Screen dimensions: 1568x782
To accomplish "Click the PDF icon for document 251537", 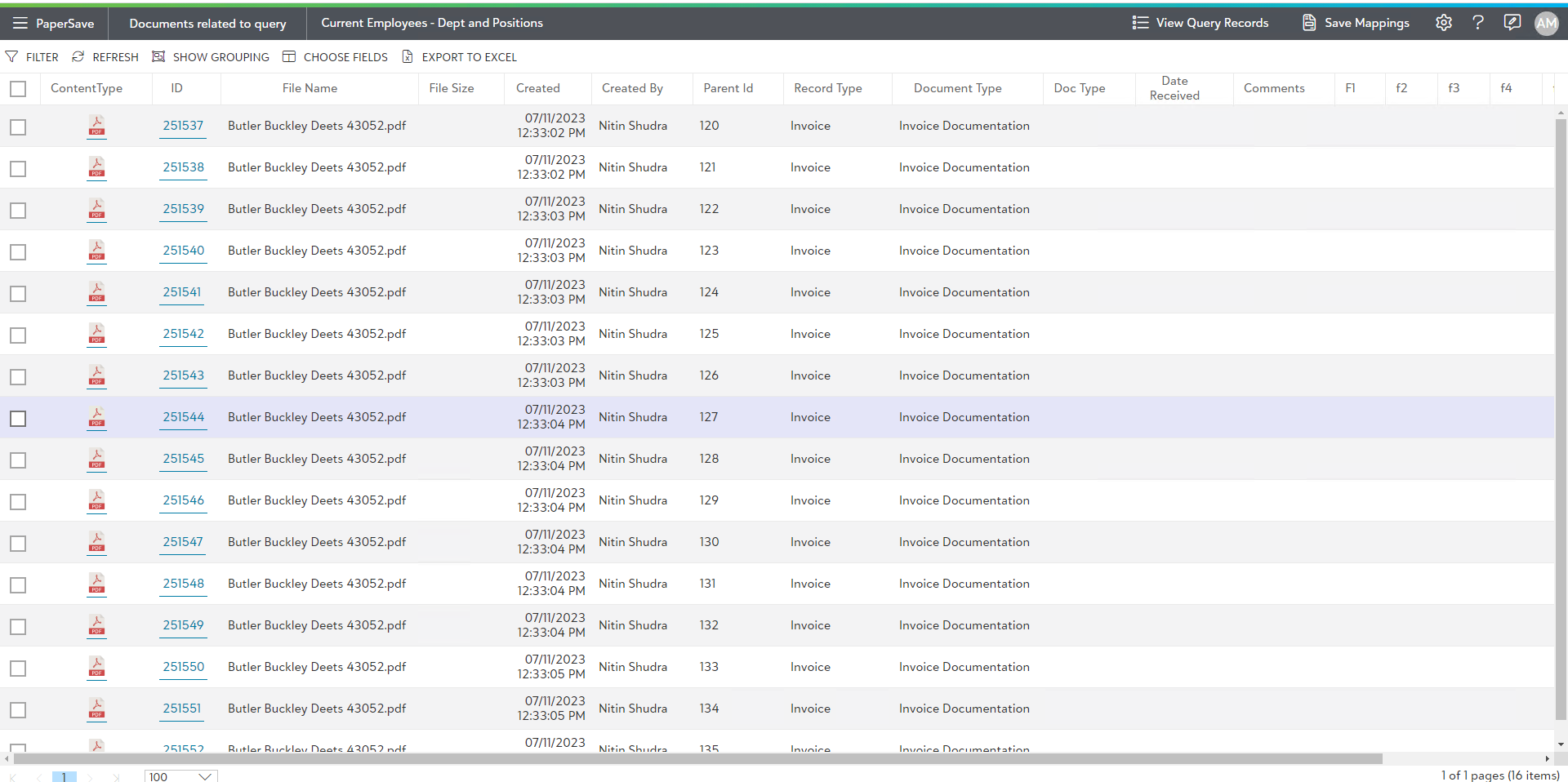I will [x=96, y=126].
